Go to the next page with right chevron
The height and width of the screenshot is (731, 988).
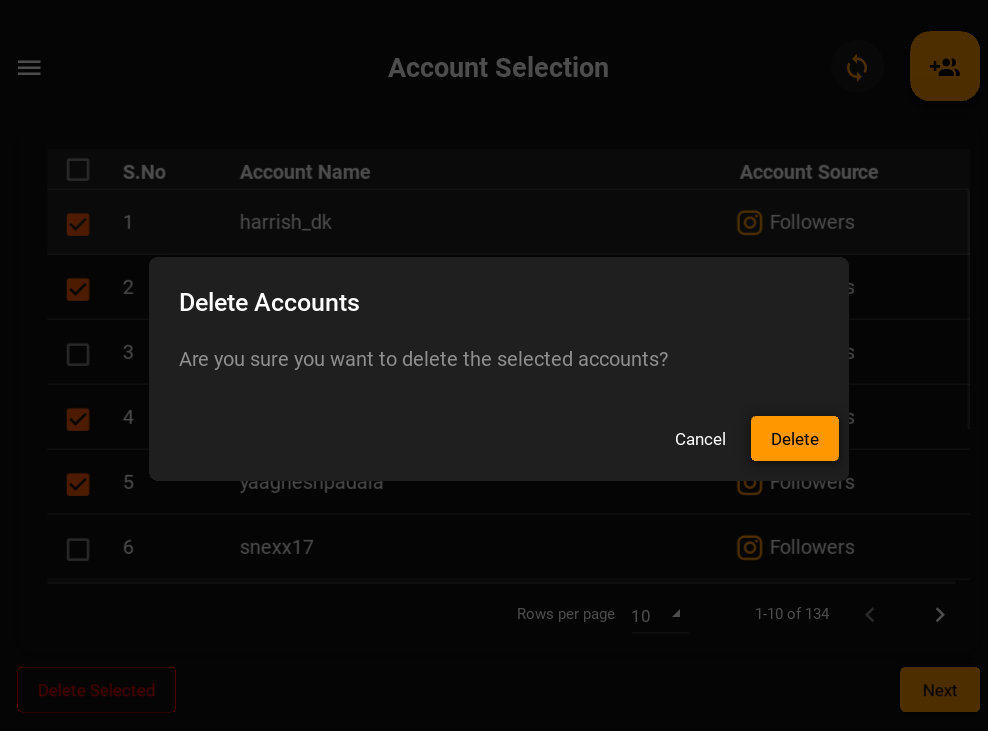click(x=939, y=614)
